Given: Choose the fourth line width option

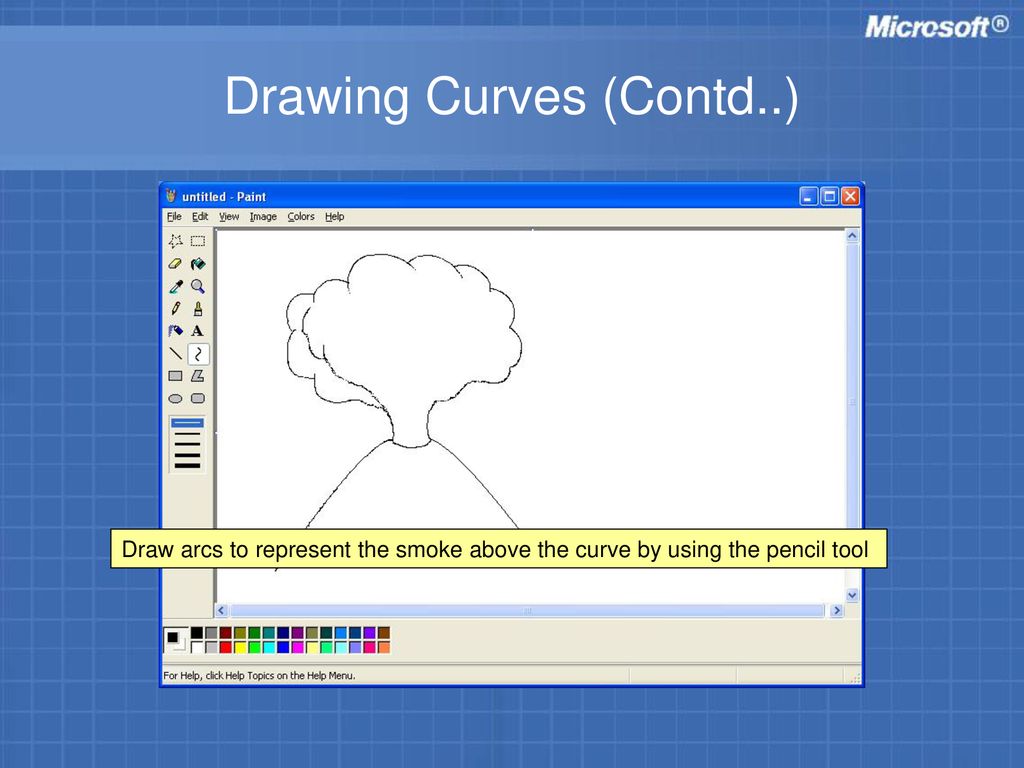Looking at the screenshot, I should [187, 455].
